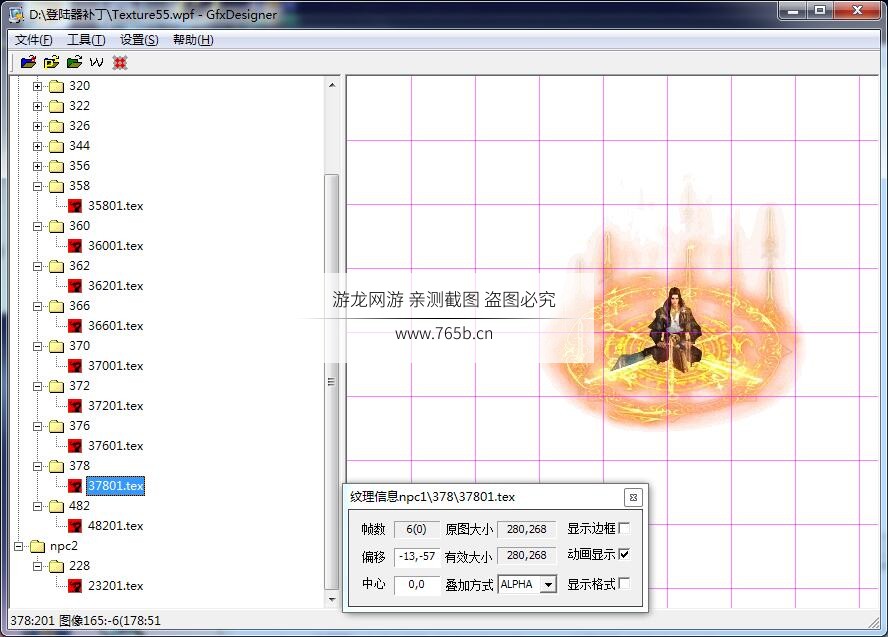Click the 帧数 field showing 6(0)

[x=417, y=529]
